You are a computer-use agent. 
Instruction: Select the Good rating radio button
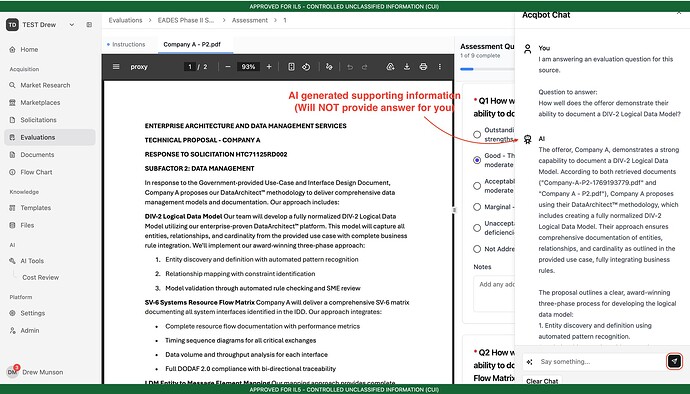click(x=477, y=160)
